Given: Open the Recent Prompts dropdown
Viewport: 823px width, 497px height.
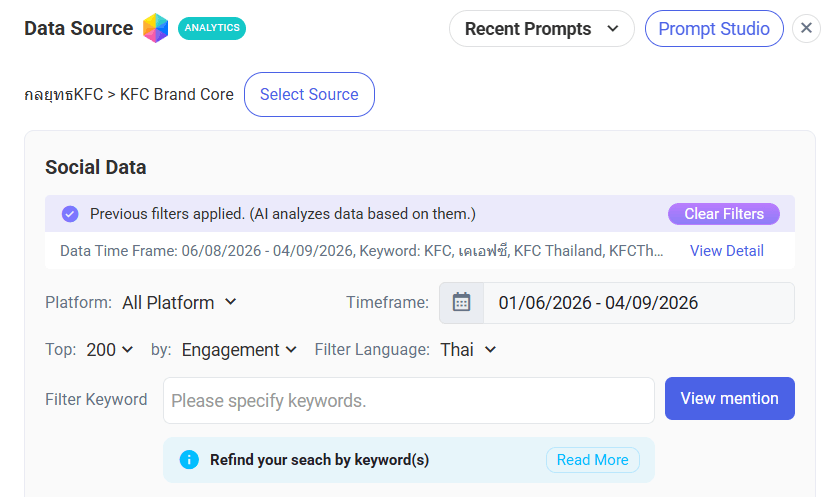Looking at the screenshot, I should pos(542,29).
